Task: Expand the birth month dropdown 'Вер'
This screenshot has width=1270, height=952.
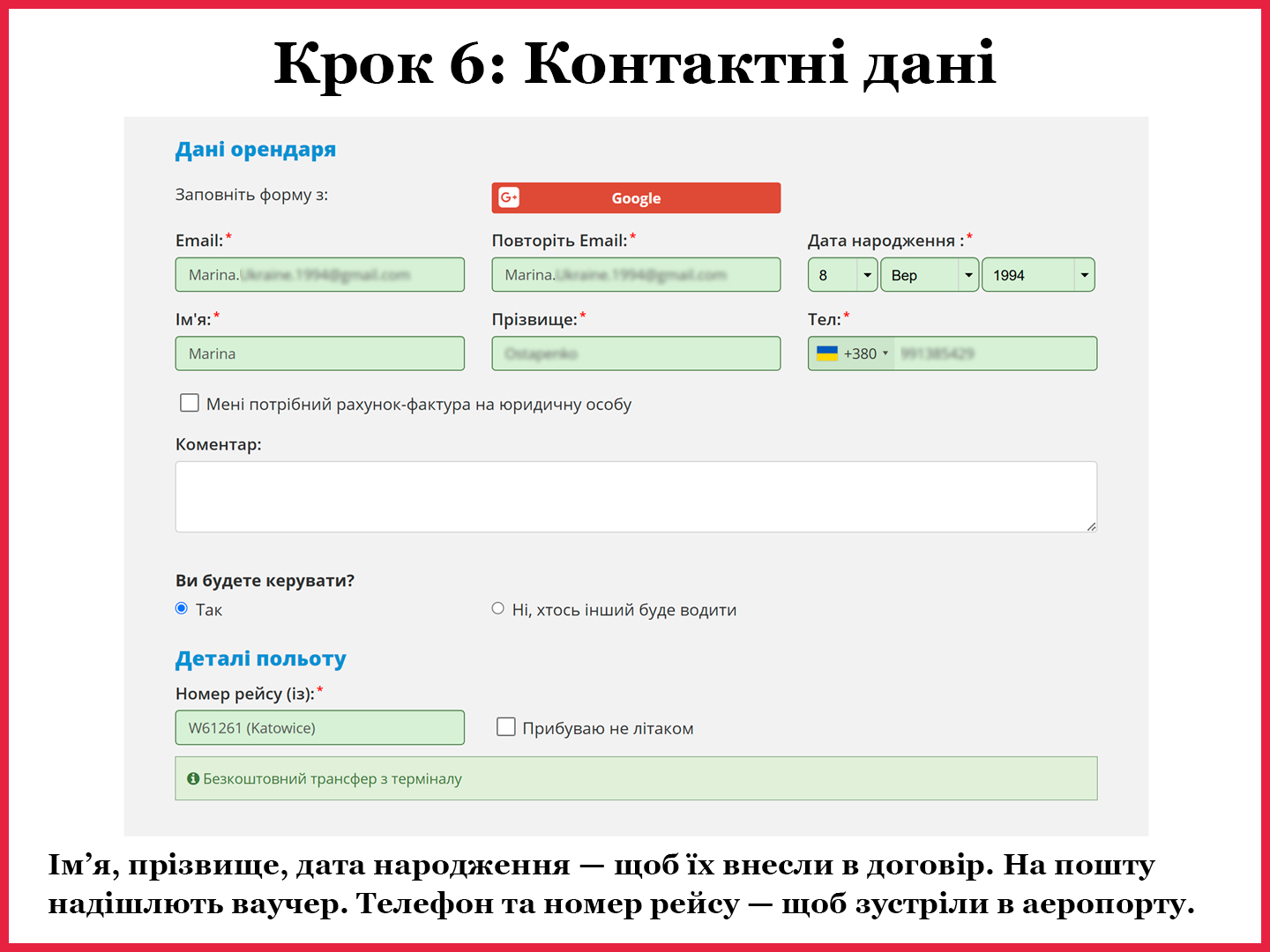Action: [929, 275]
